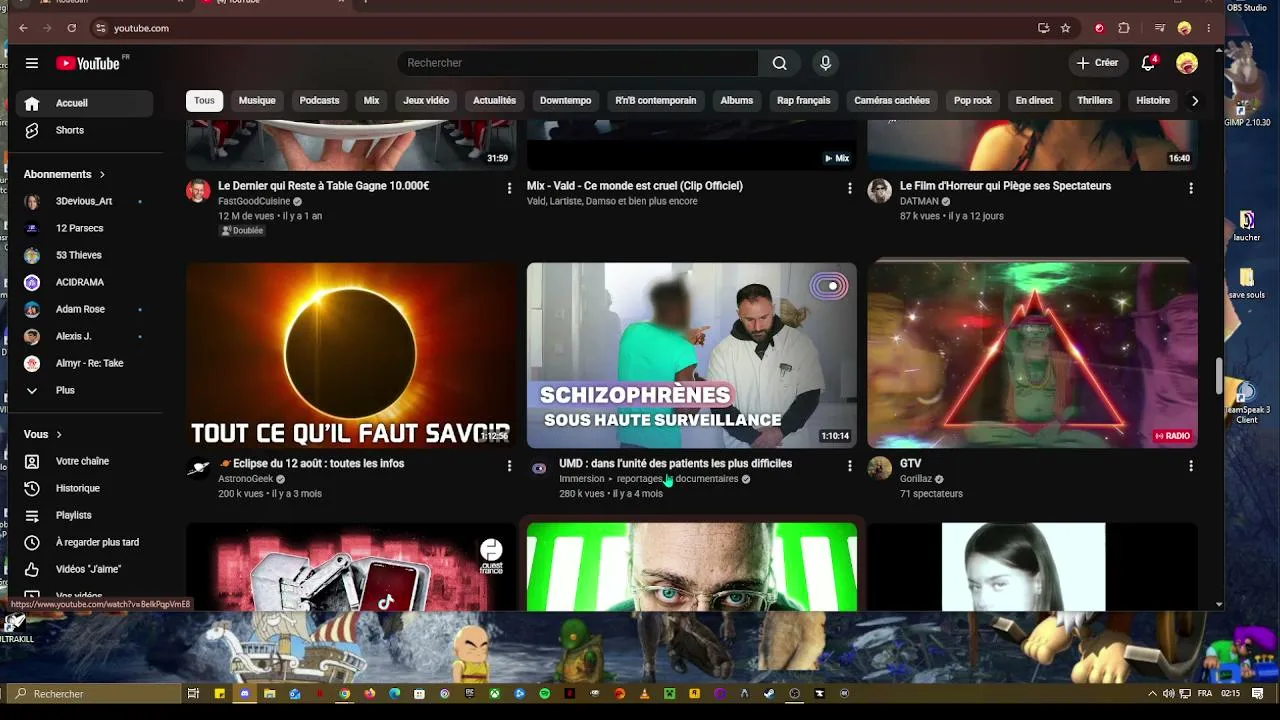Open Chrome from the Windows taskbar
Image resolution: width=1280 pixels, height=720 pixels.
coord(344,693)
